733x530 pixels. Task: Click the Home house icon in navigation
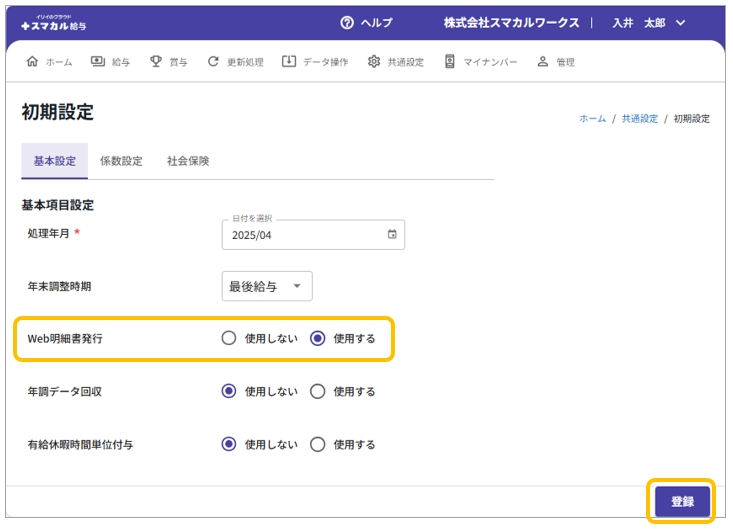coord(32,62)
